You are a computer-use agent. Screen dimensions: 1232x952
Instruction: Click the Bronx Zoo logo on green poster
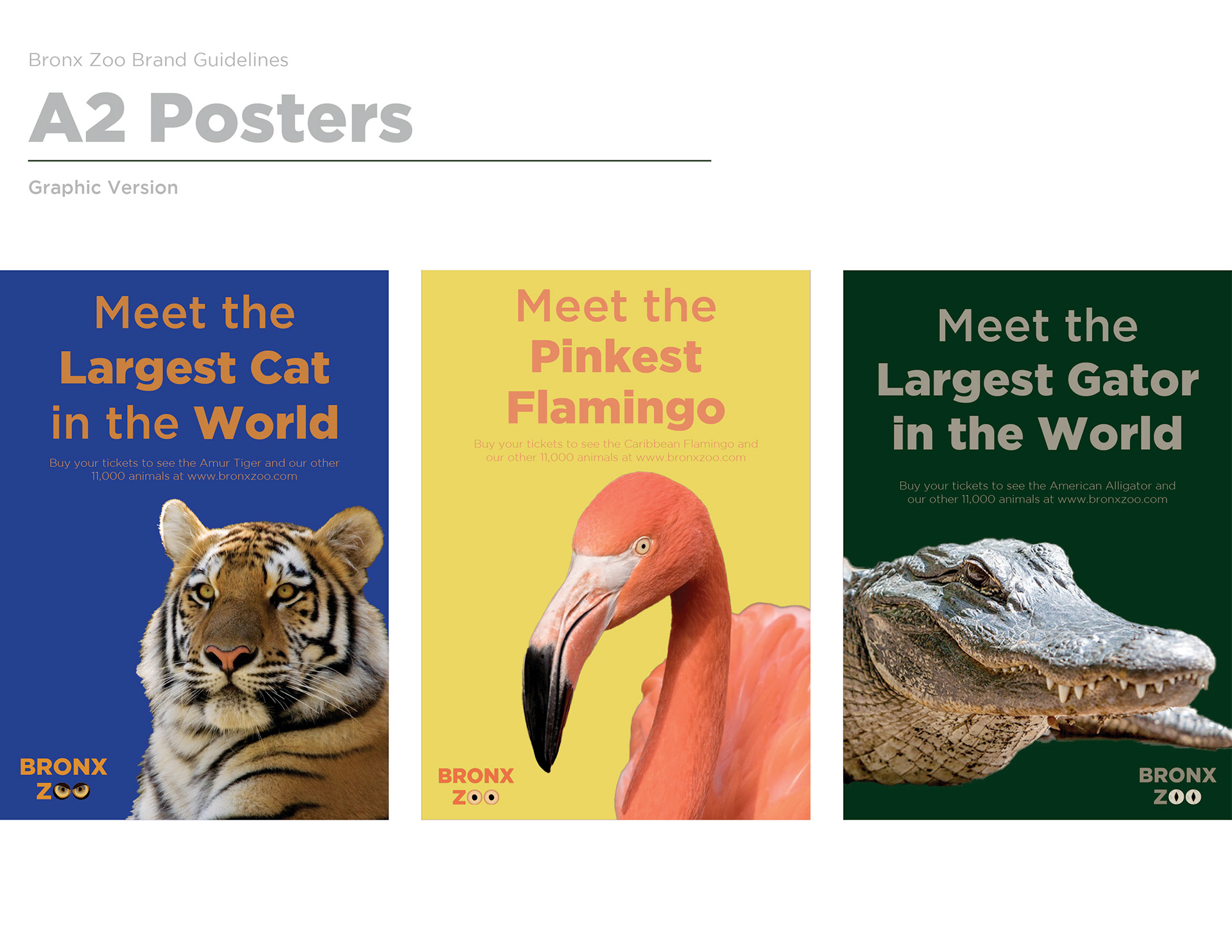click(1177, 786)
